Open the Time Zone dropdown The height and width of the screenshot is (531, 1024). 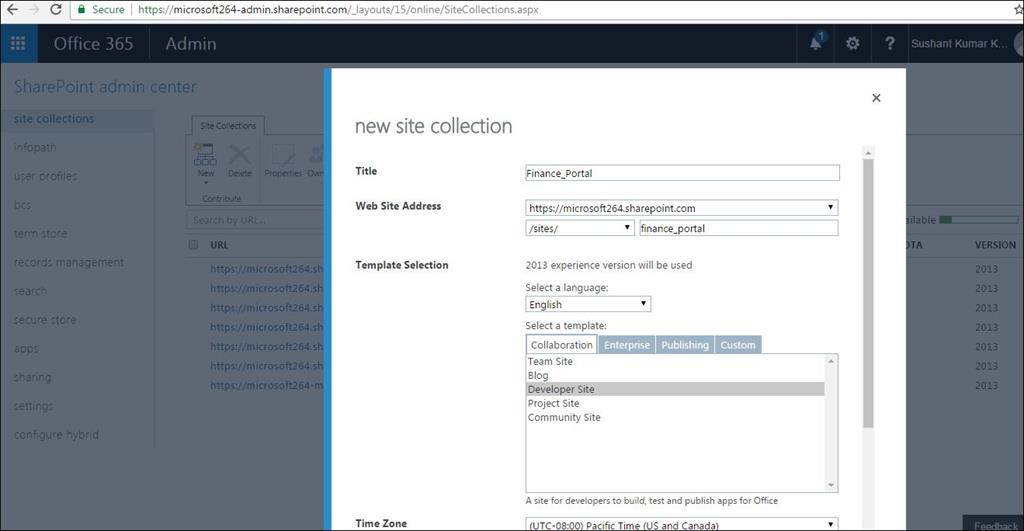coord(681,524)
